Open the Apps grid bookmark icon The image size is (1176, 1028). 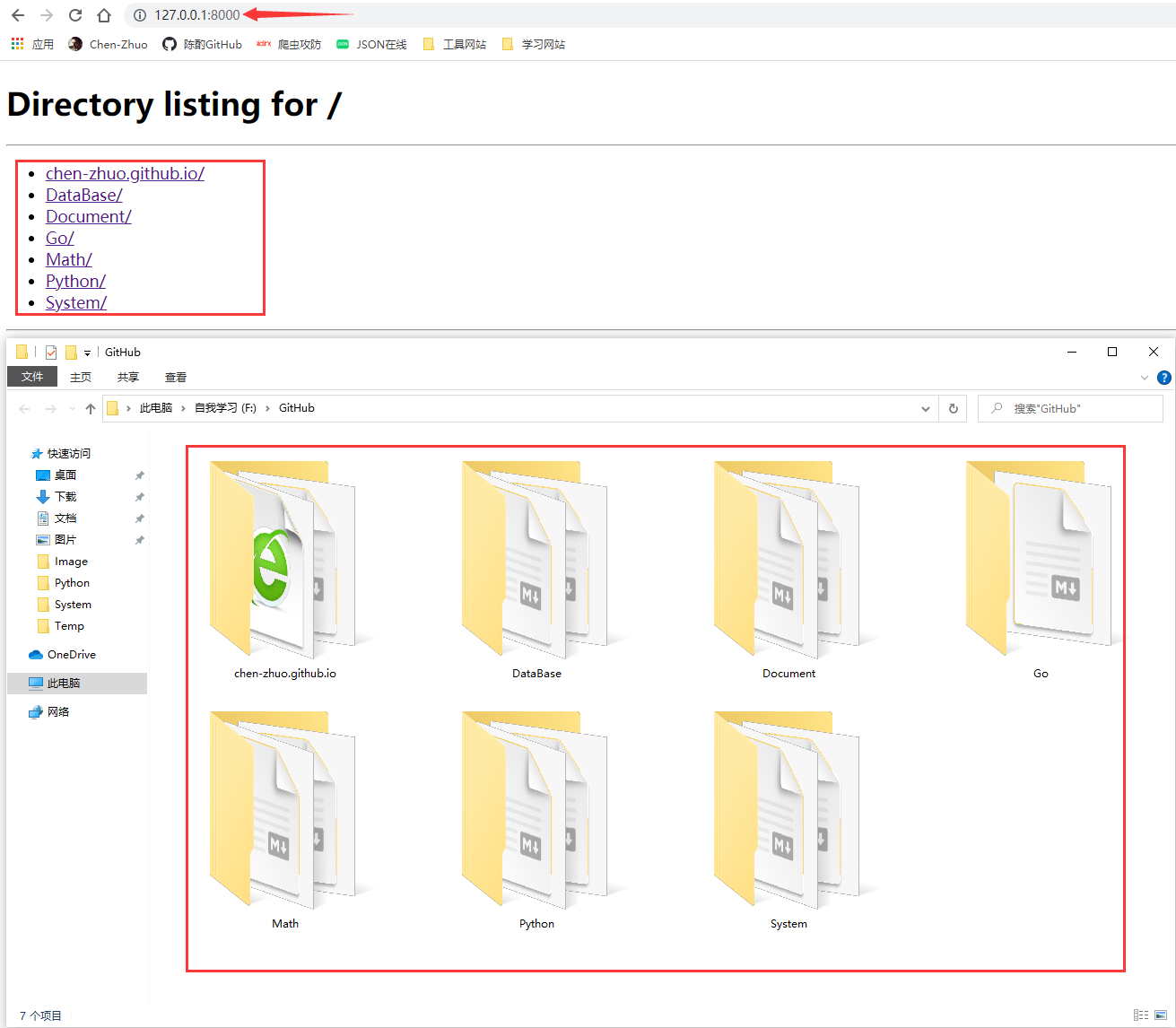click(18, 44)
